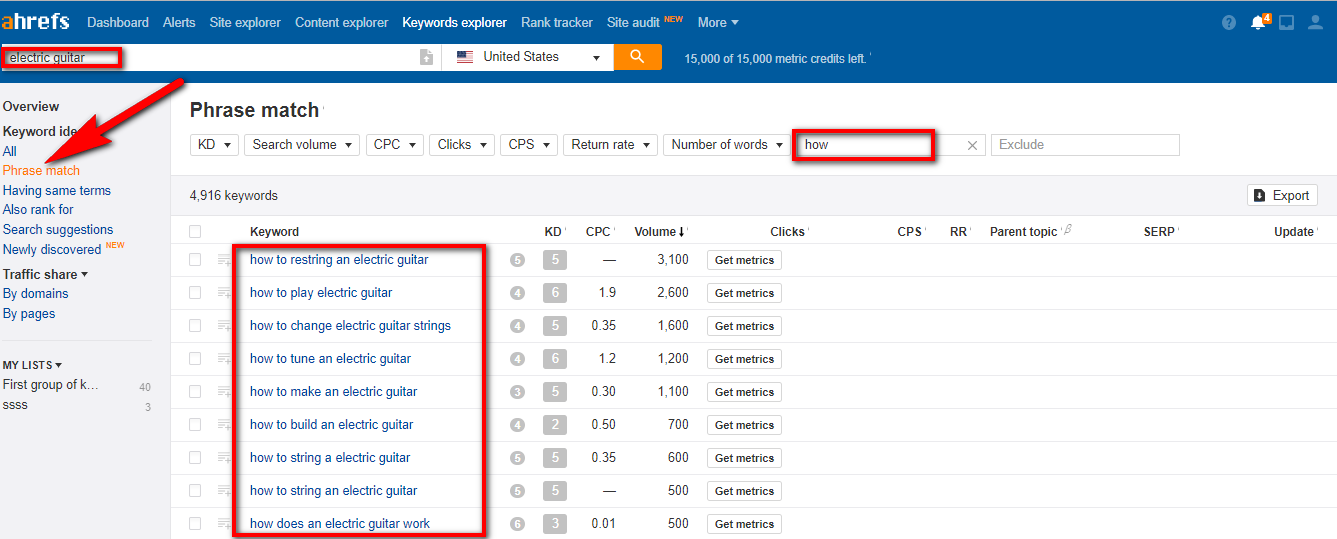Image resolution: width=1337 pixels, height=539 pixels.
Task: Open the CPC filter dropdown
Action: point(395,145)
